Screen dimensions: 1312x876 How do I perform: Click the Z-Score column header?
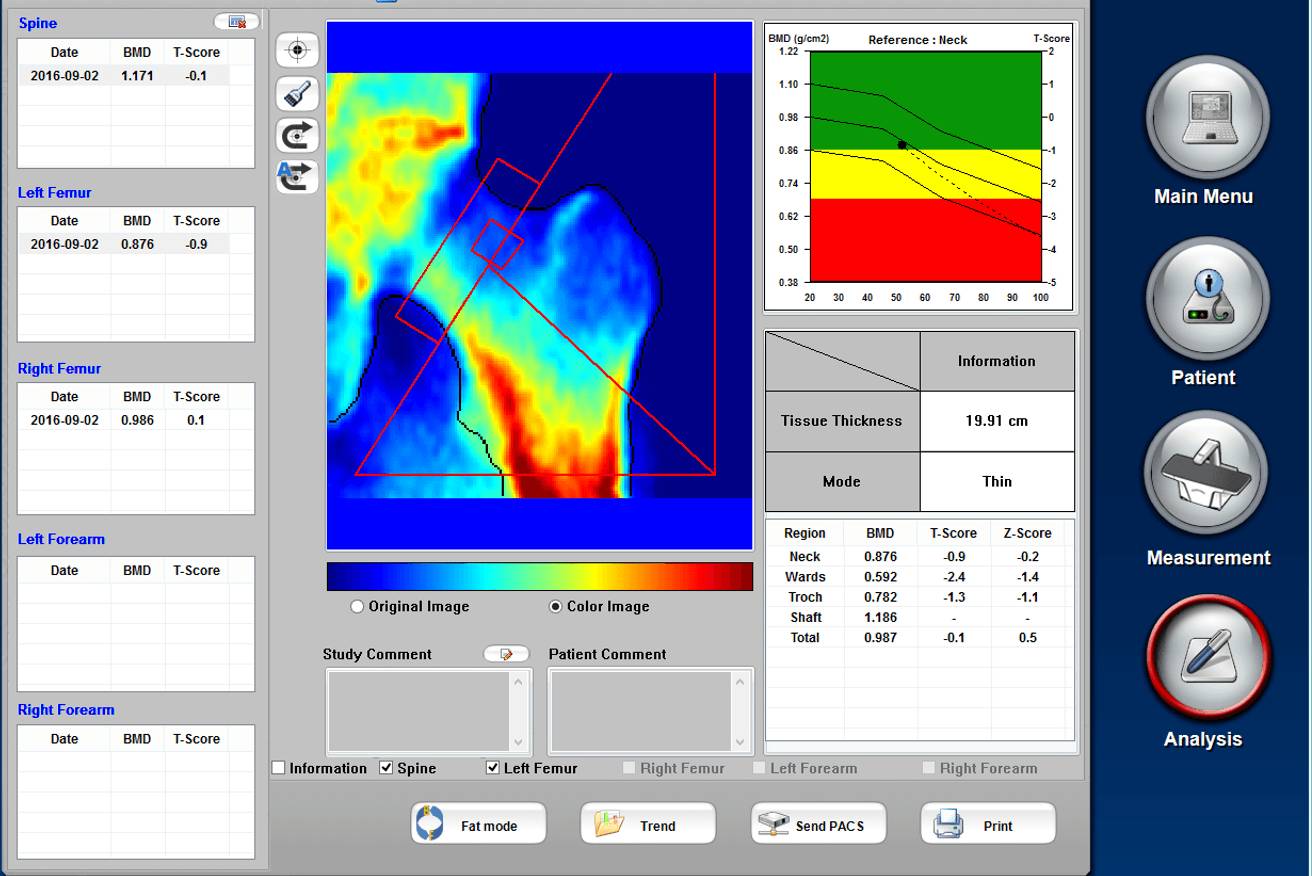[1028, 533]
